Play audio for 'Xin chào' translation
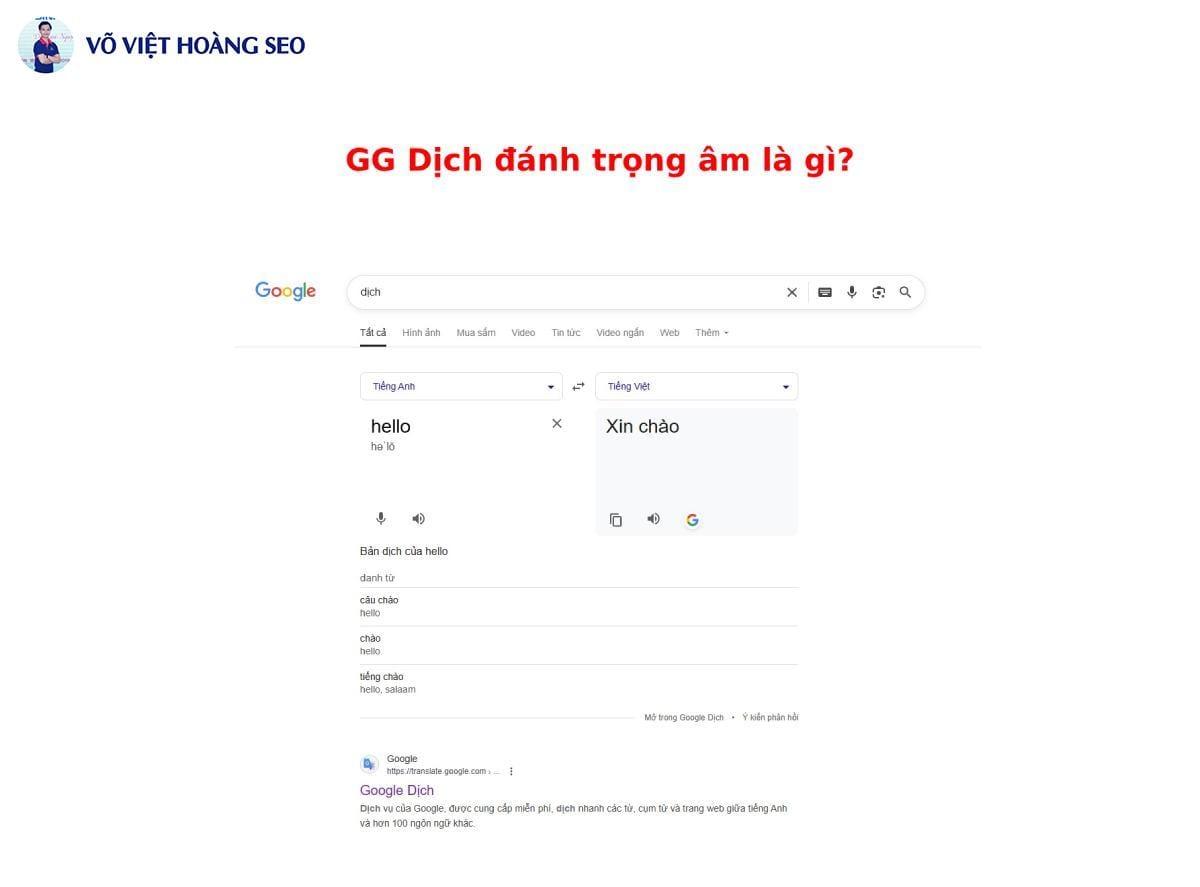 [x=653, y=518]
